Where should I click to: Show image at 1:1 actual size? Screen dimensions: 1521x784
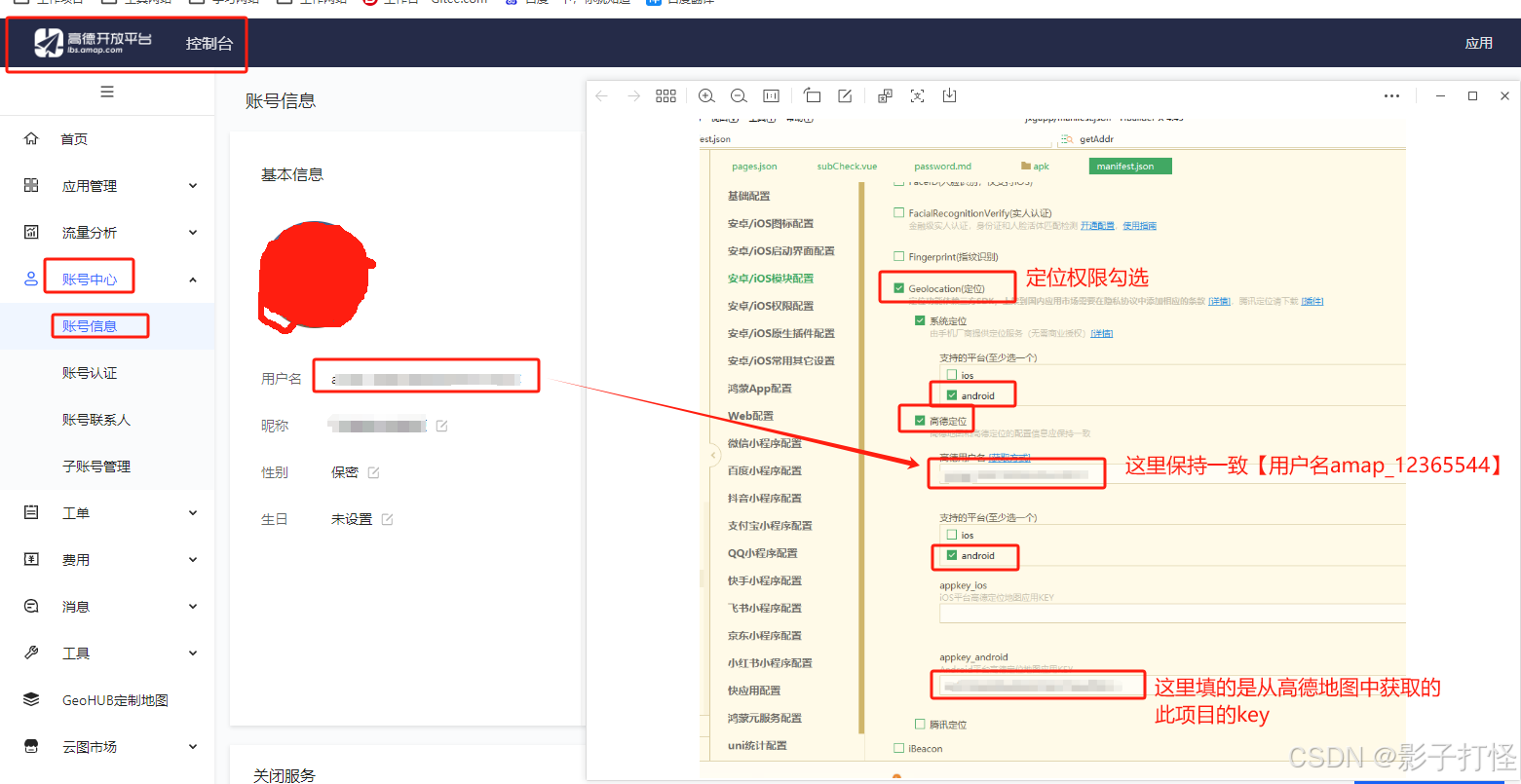pos(771,95)
